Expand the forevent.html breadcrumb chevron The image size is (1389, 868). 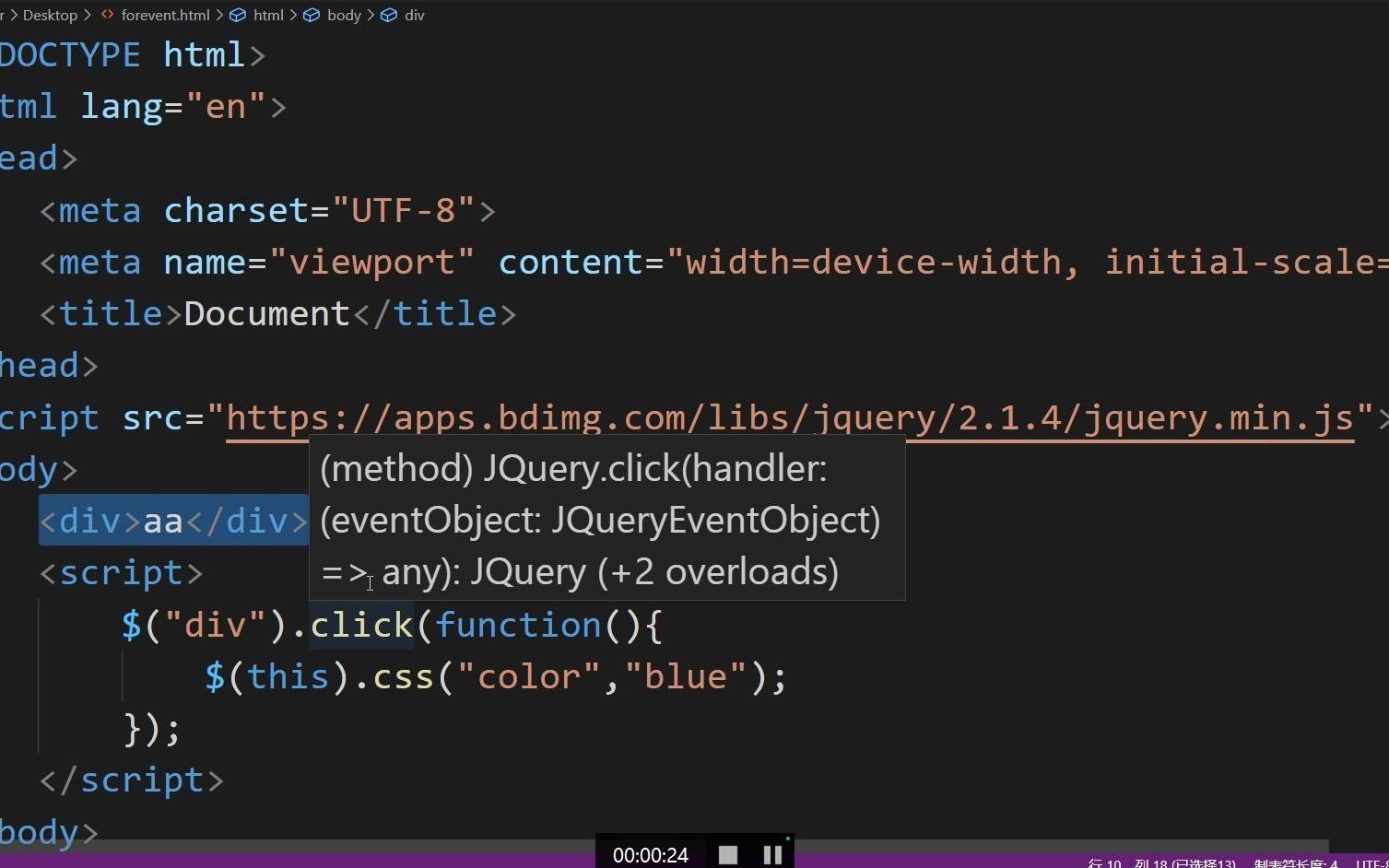click(x=219, y=15)
